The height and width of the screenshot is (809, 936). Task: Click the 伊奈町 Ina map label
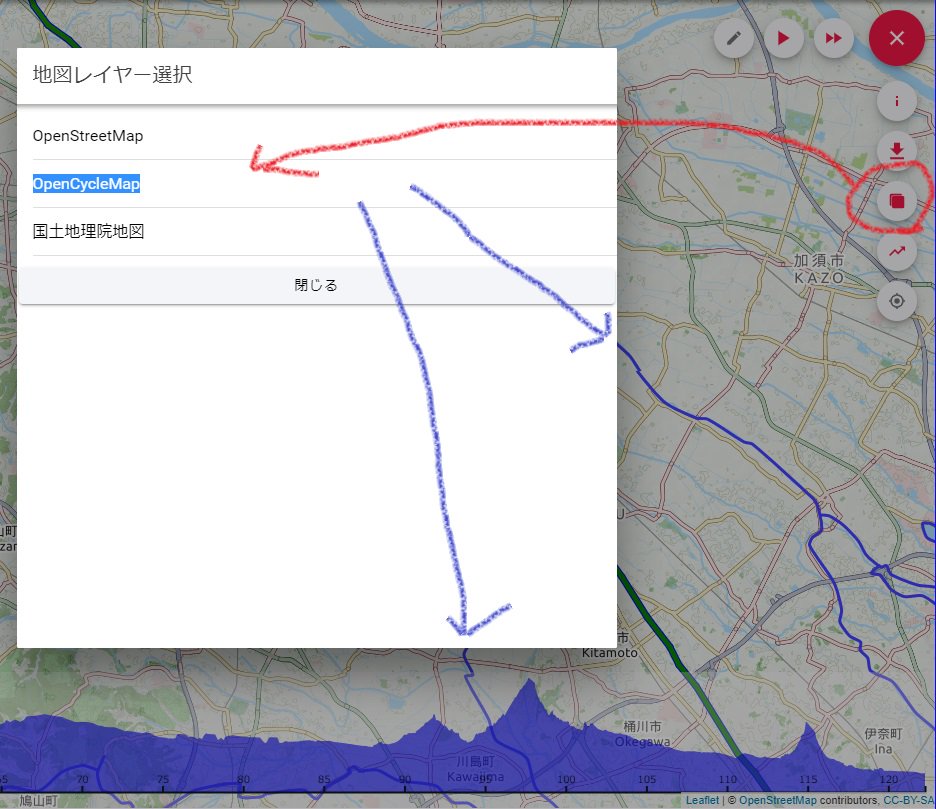coord(883,741)
